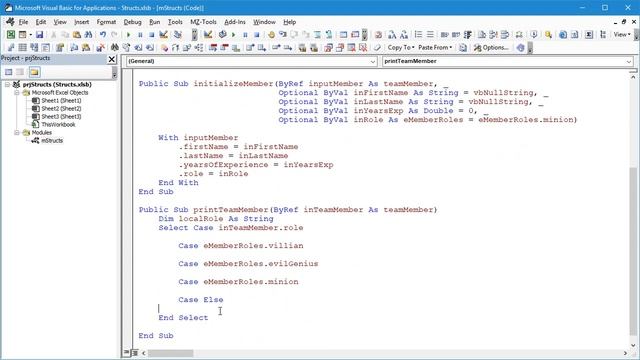Collapse the Modules folder
This screenshot has width=640, height=360.
[17, 133]
